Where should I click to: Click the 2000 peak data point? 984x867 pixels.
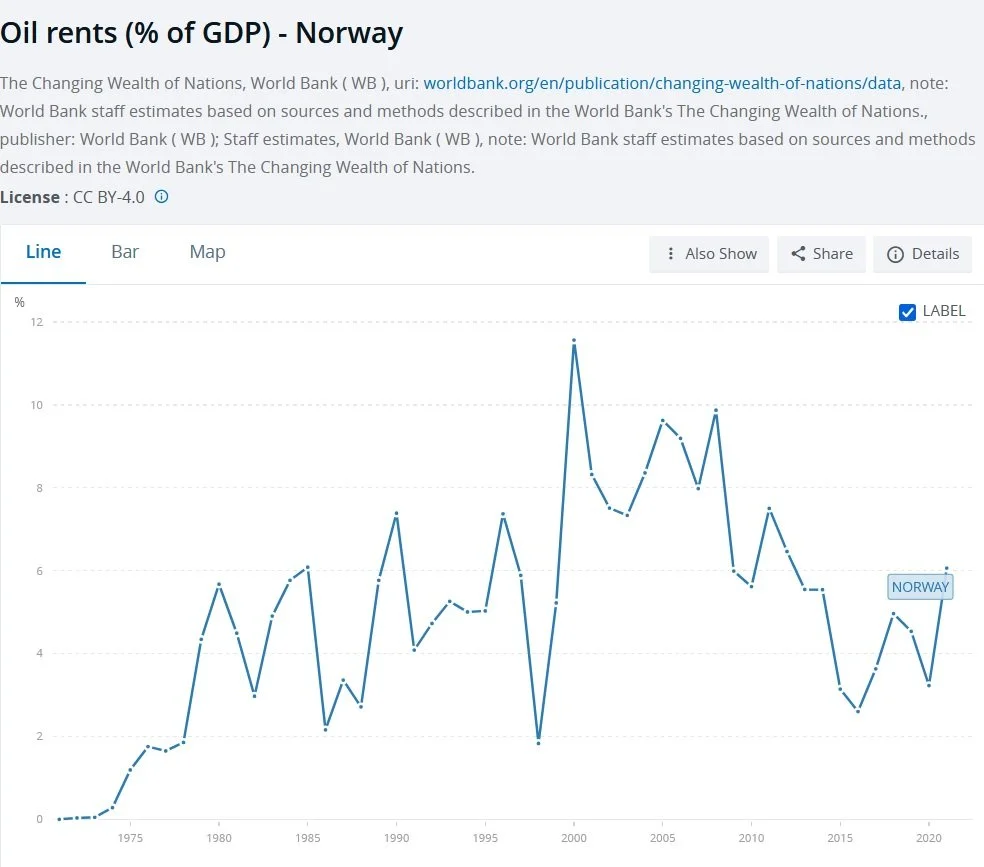[574, 341]
